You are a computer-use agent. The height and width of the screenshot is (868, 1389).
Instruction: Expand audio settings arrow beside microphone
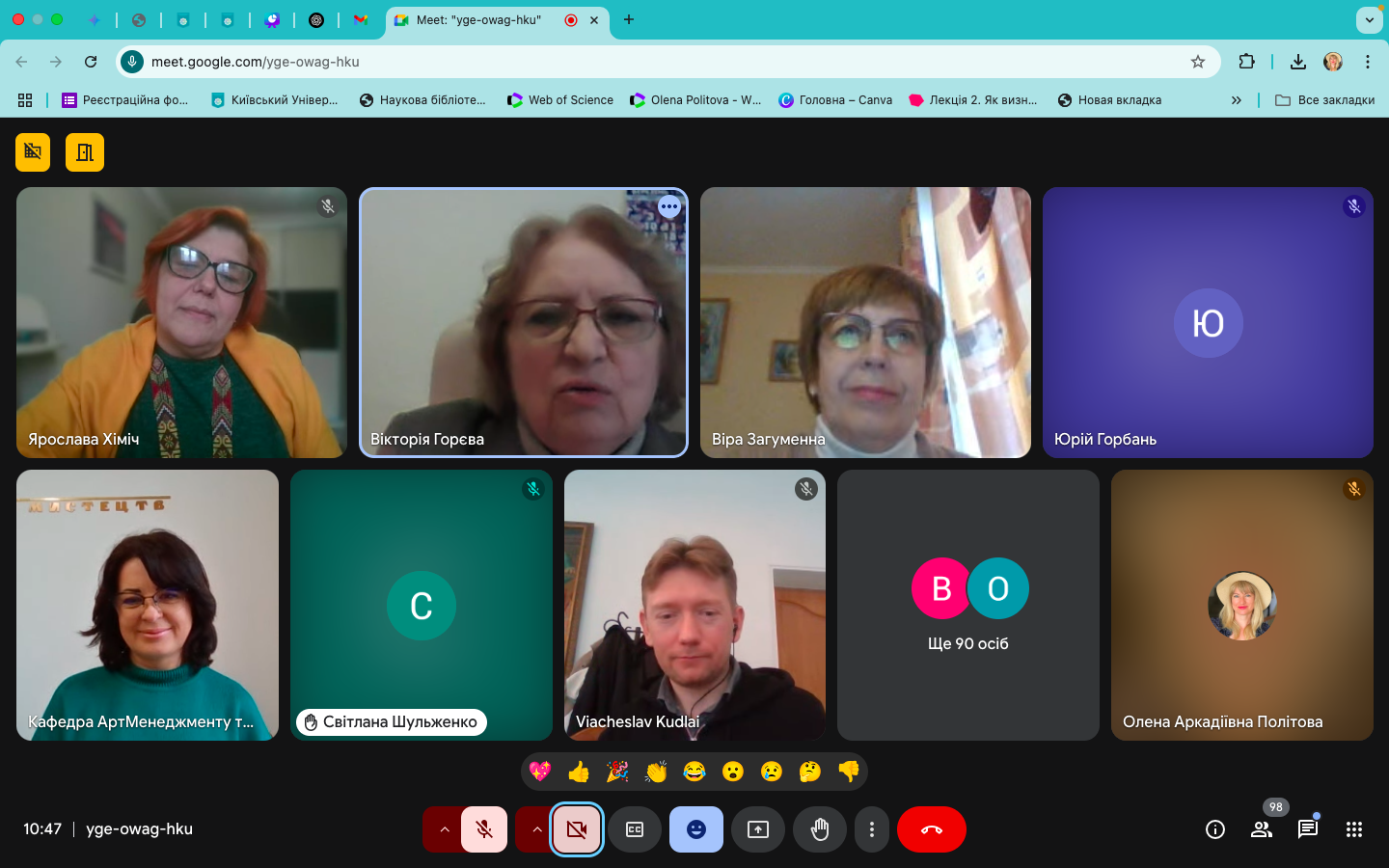pos(444,829)
